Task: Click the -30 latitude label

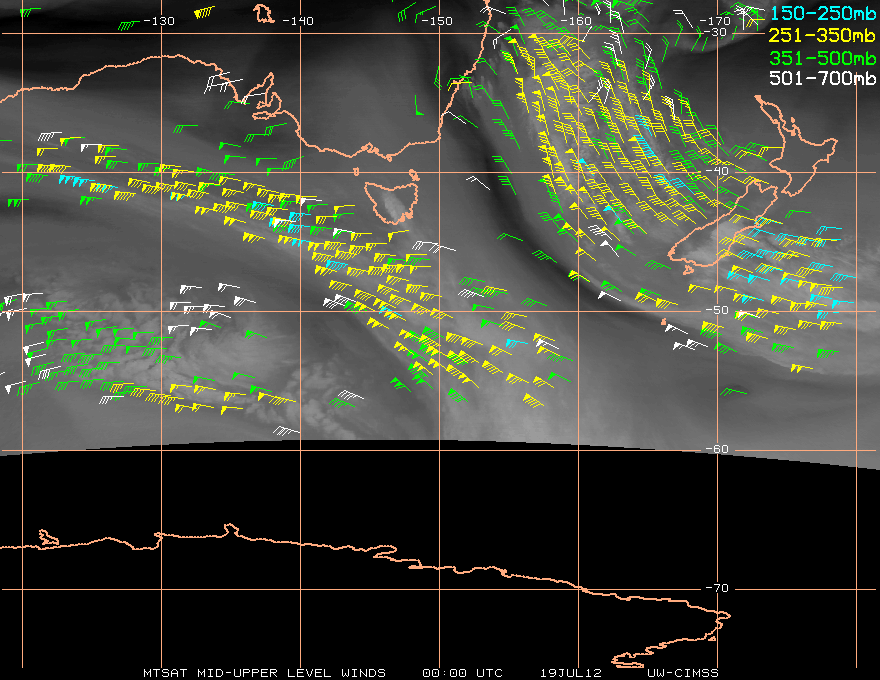Action: (x=715, y=32)
